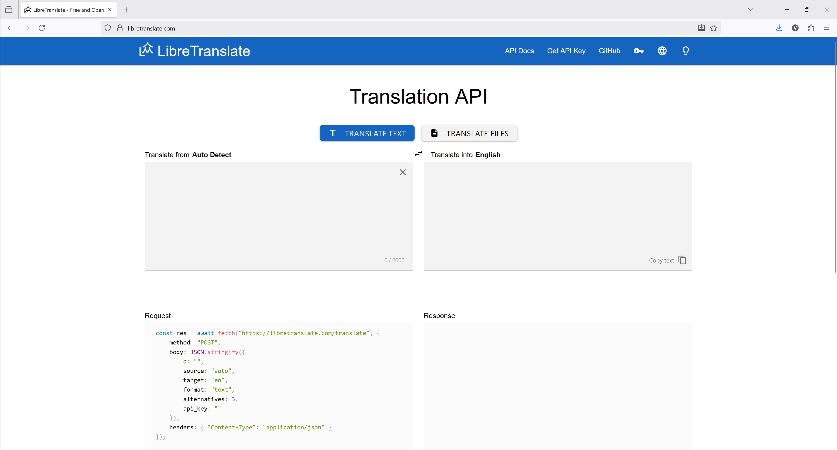
Task: Click the tab overview icon at top-left
Action: tap(9, 10)
